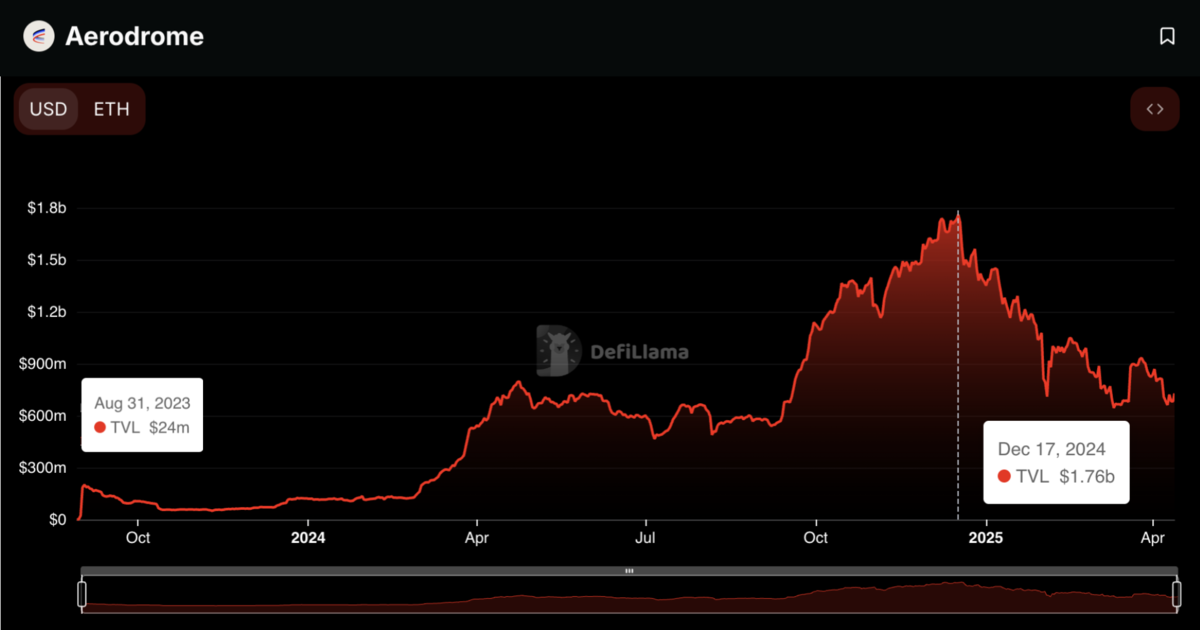This screenshot has height=630, width=1200.
Task: Click the left range slider handle
Action: [82, 594]
